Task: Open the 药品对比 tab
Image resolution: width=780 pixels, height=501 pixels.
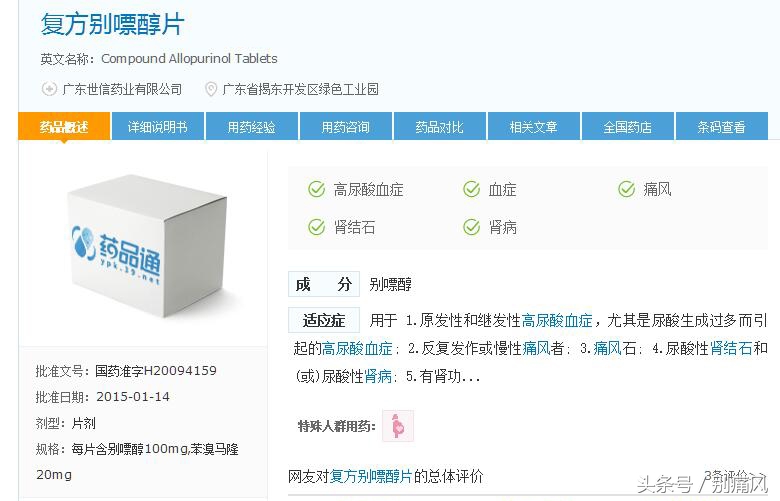Action: coord(440,126)
